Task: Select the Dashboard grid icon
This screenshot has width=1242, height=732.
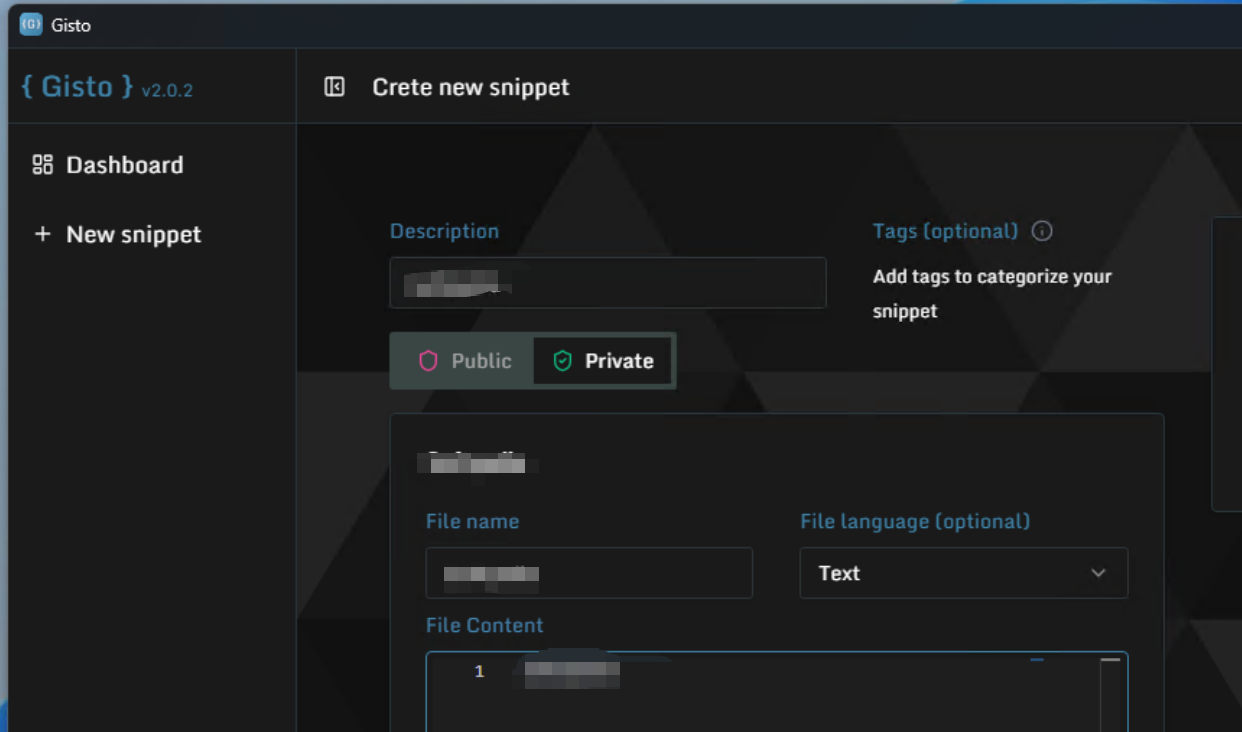Action: 41,164
